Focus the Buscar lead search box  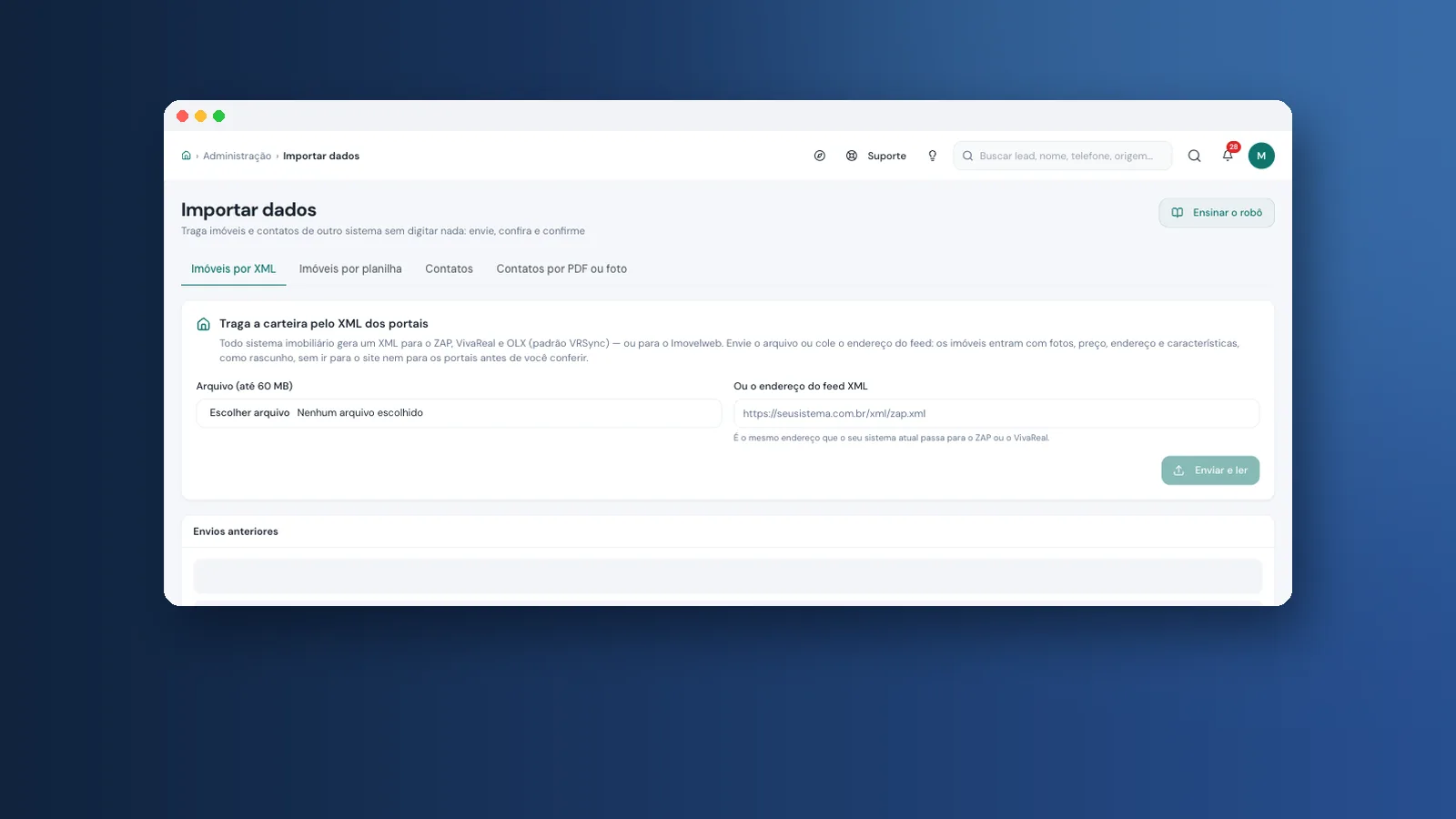click(1063, 156)
